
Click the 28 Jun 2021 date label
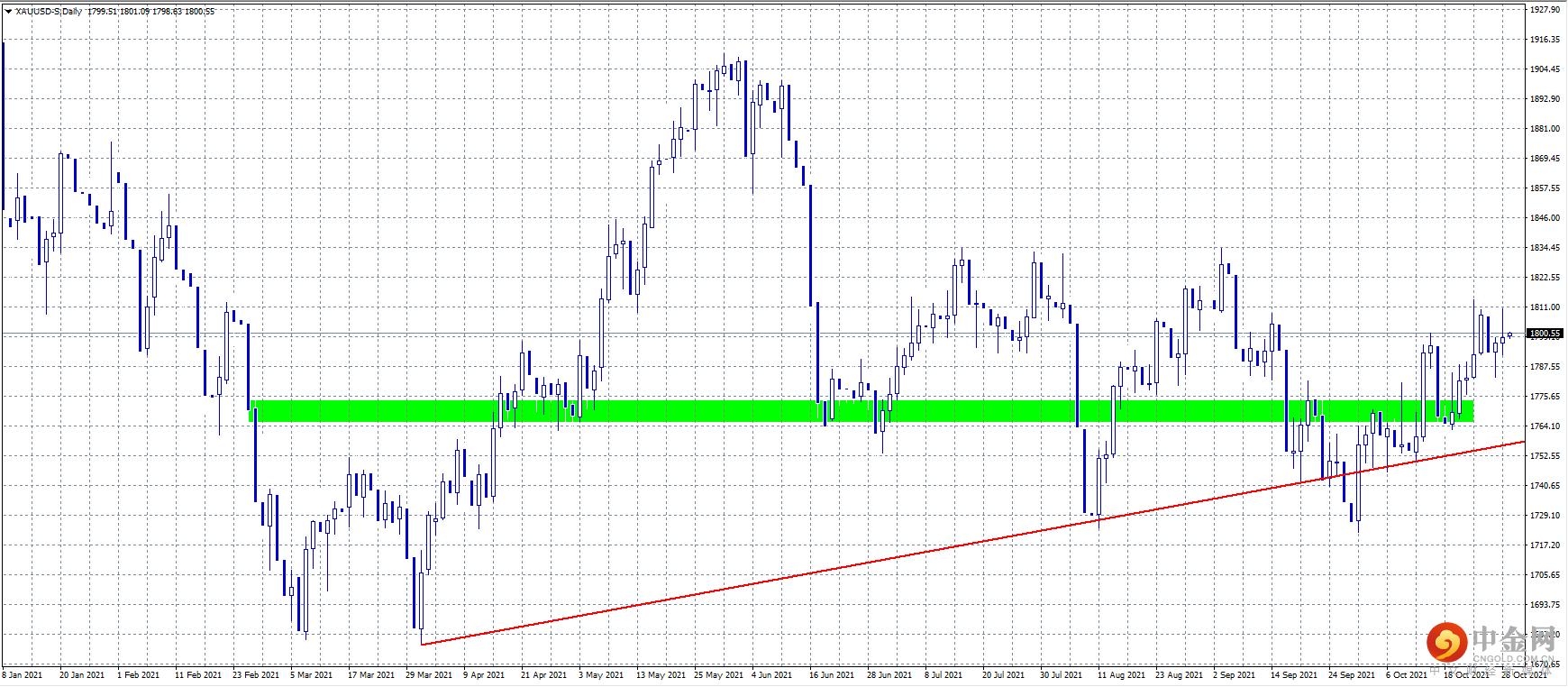click(889, 675)
